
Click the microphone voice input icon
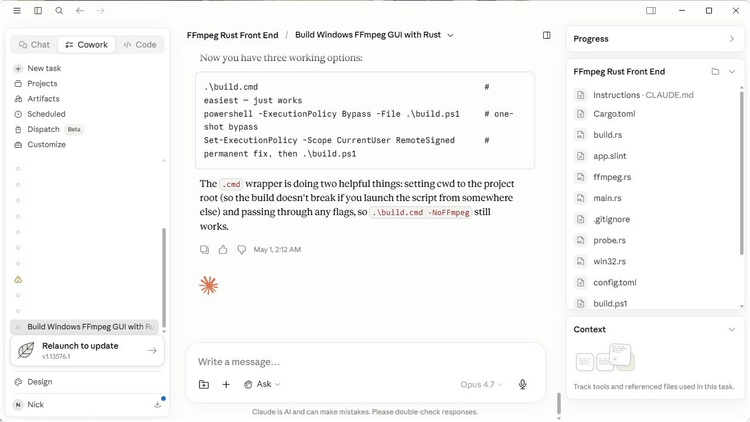click(523, 384)
